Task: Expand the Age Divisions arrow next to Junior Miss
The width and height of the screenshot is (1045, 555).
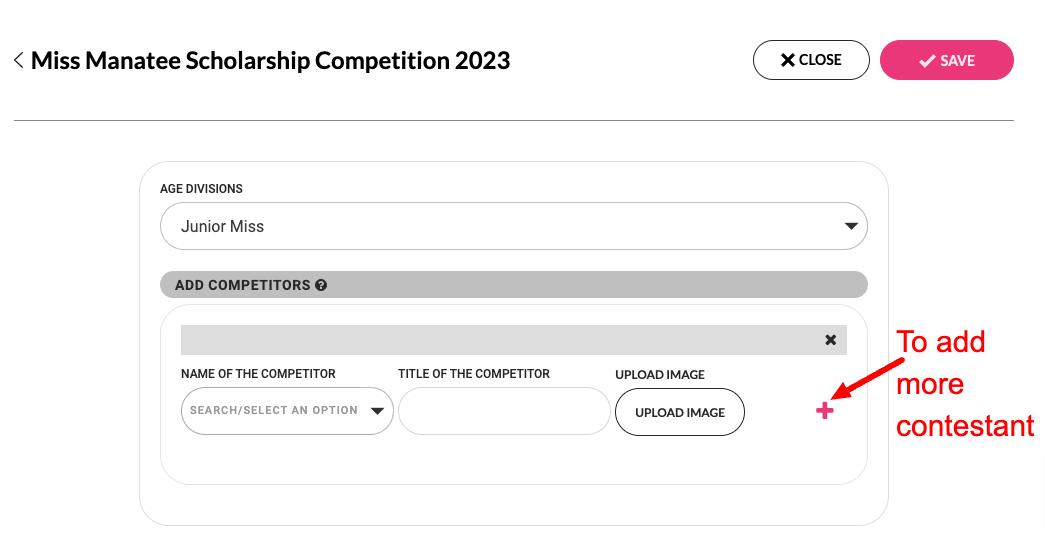Action: click(x=851, y=227)
